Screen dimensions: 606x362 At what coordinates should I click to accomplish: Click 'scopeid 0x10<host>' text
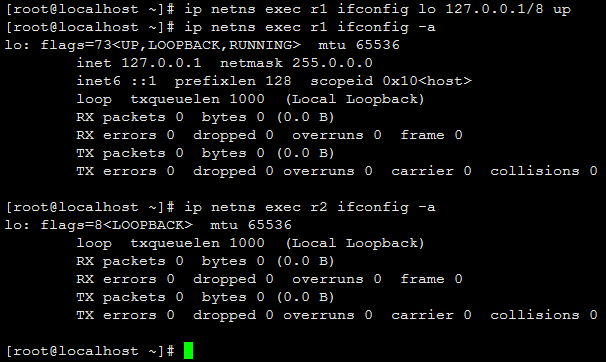point(391,81)
